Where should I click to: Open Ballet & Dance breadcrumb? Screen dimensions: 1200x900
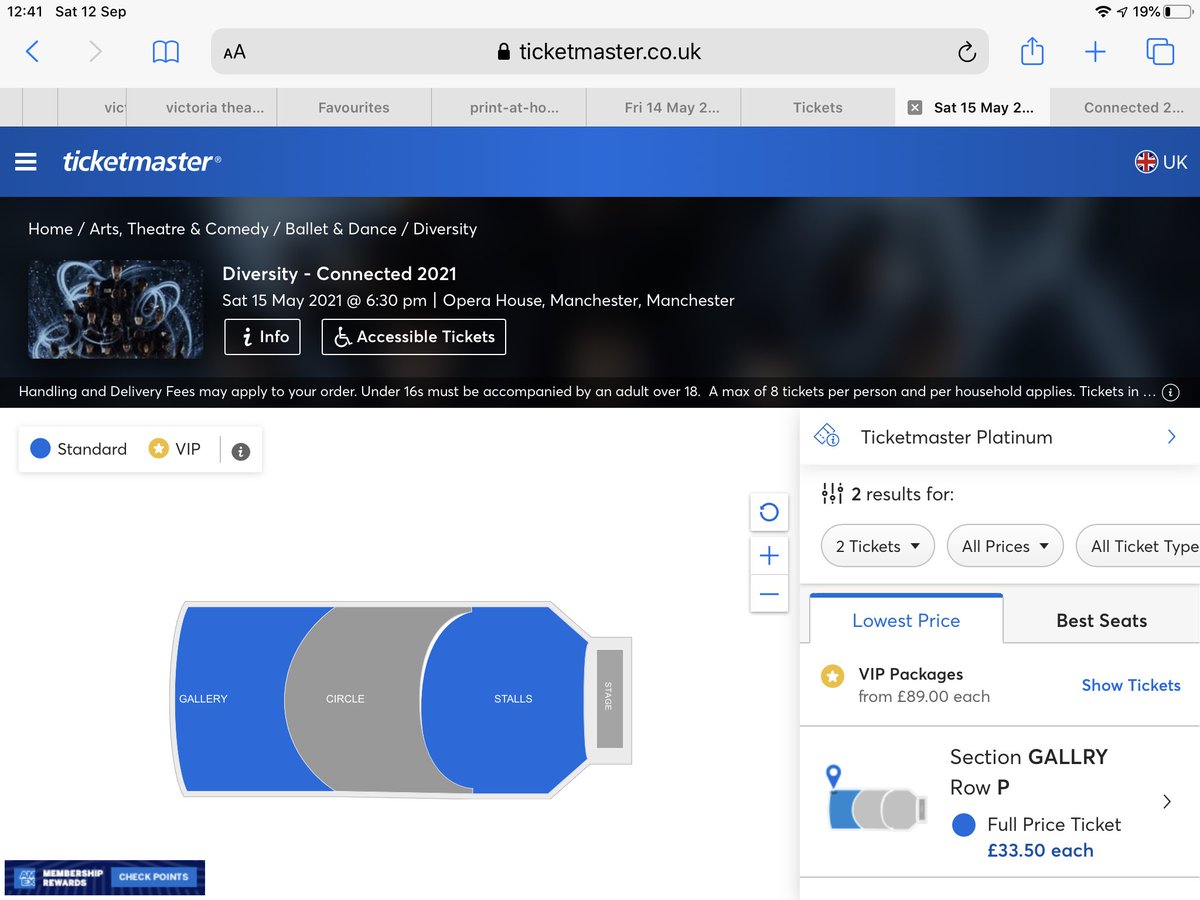click(x=341, y=229)
